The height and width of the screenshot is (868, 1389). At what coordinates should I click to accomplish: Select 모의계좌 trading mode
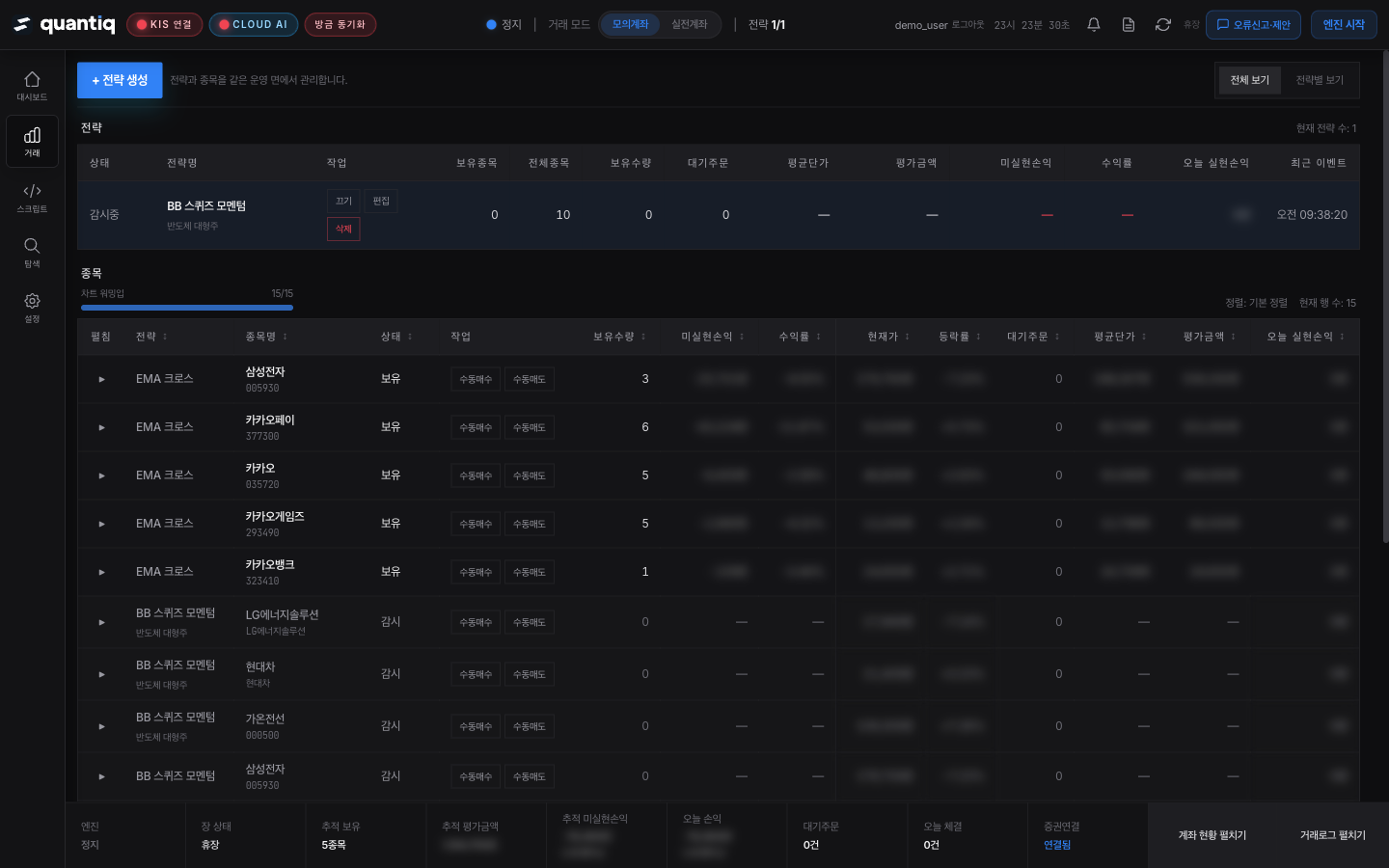click(x=630, y=25)
